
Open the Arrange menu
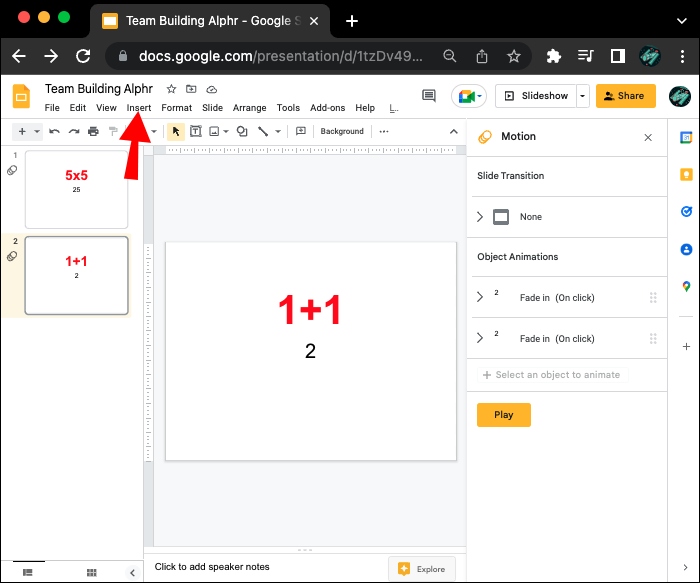249,108
